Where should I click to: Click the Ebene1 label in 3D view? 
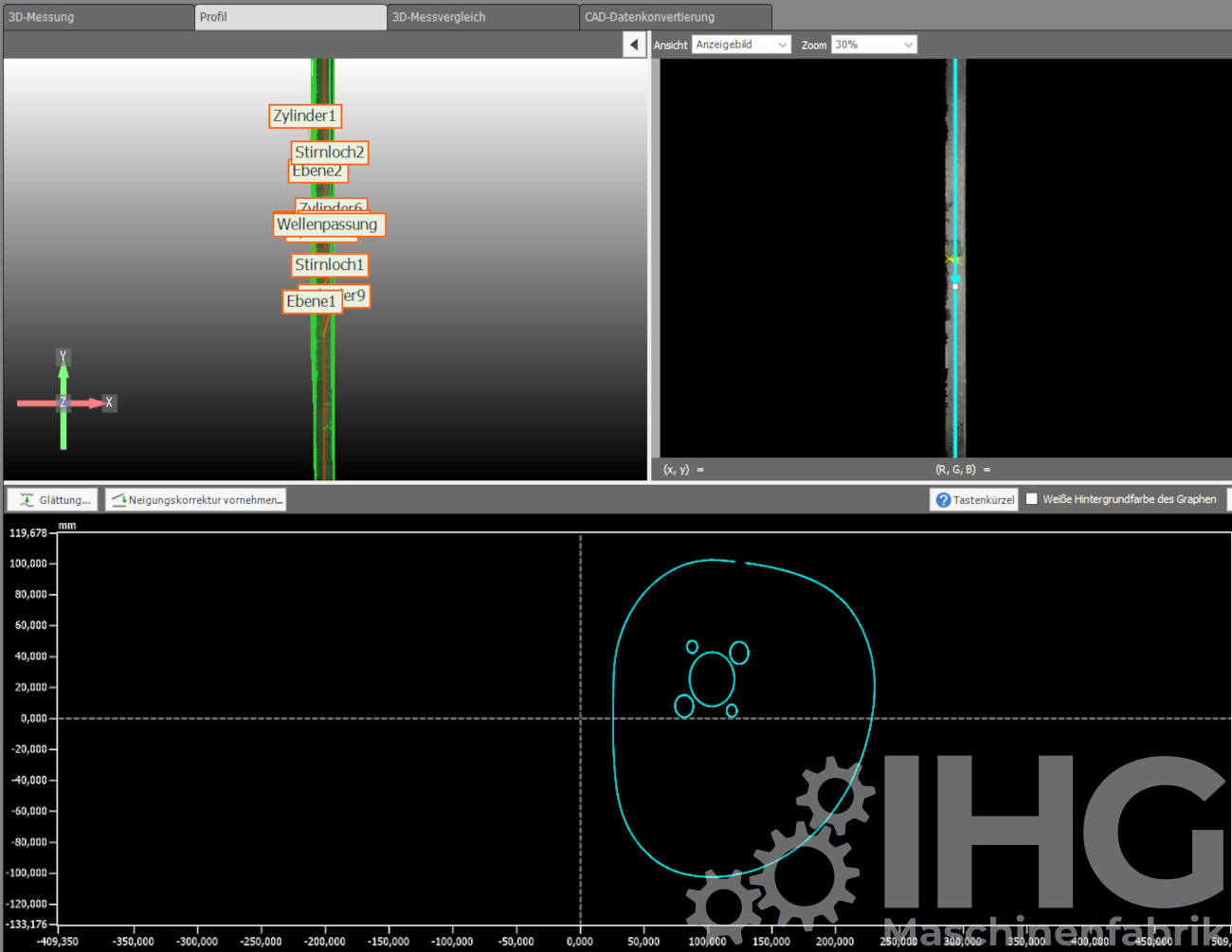coord(311,301)
